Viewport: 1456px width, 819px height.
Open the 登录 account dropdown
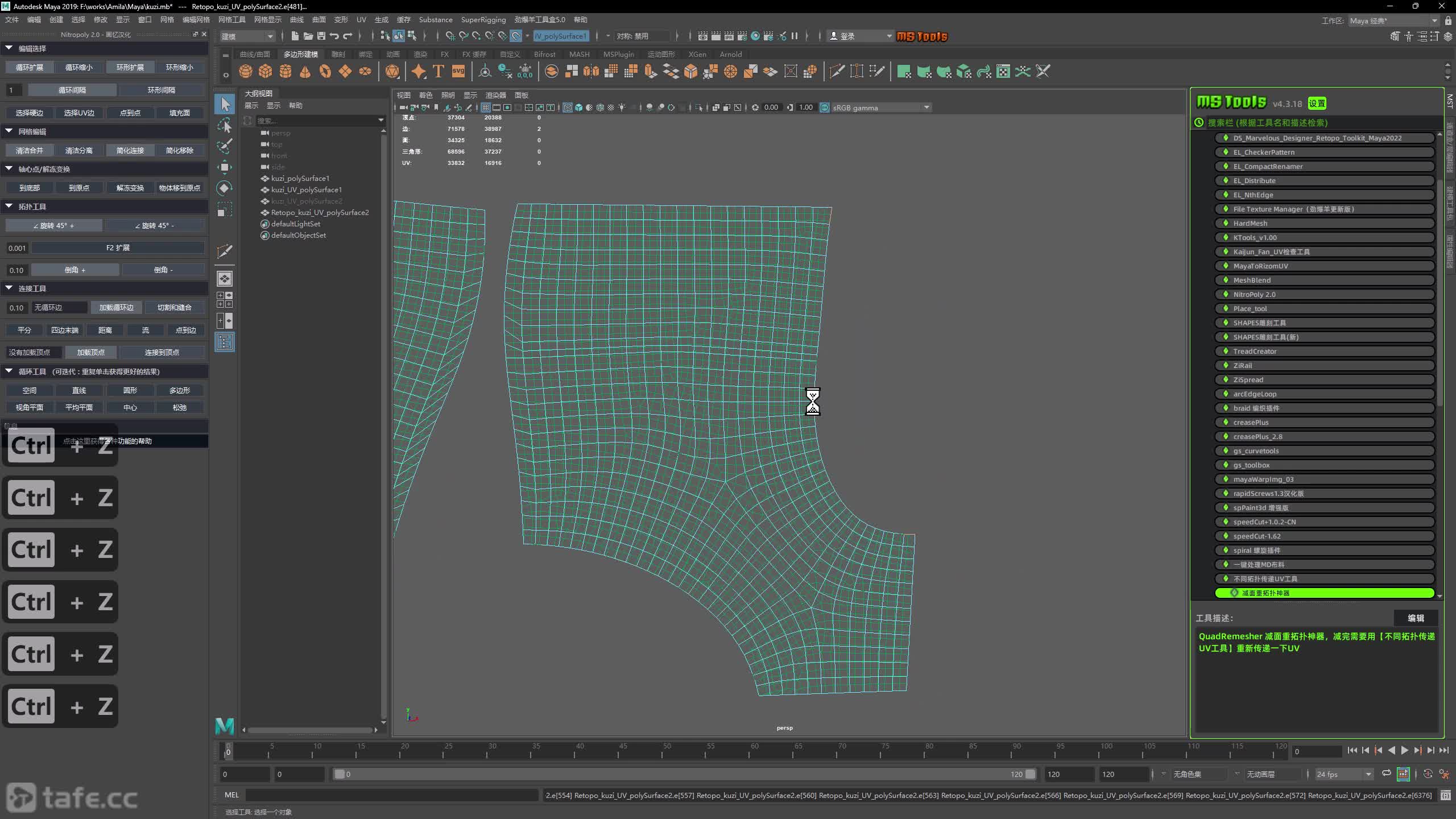861,36
